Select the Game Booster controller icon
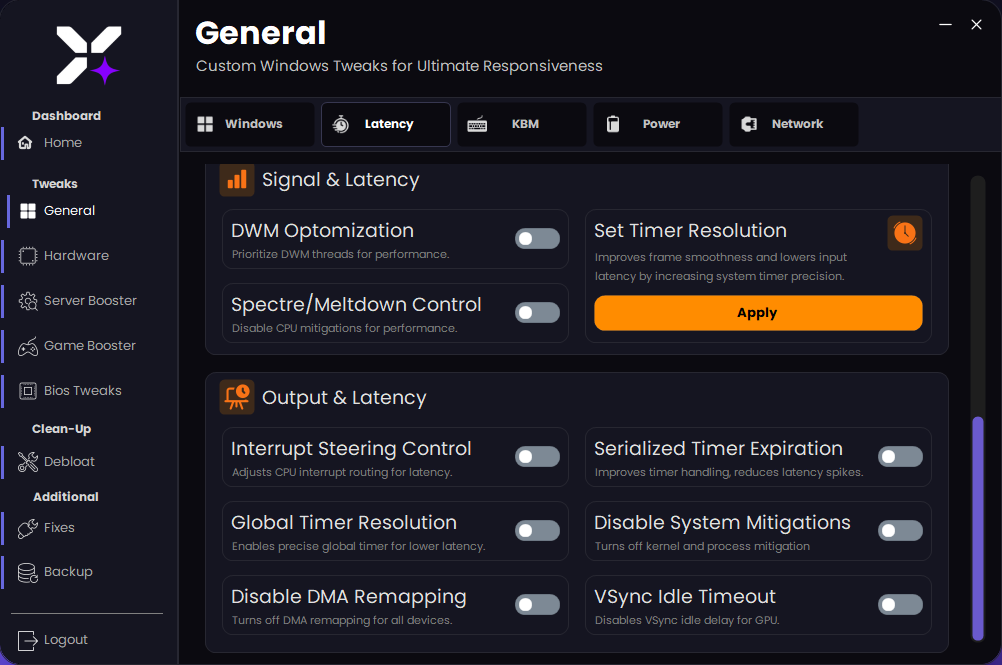The image size is (1002, 665). (x=28, y=346)
